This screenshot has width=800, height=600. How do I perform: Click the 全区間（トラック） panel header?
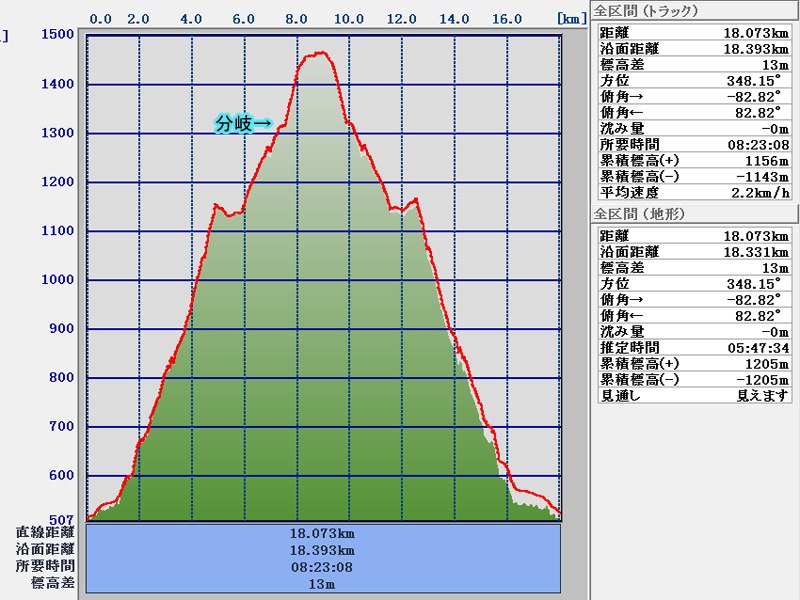coord(645,11)
